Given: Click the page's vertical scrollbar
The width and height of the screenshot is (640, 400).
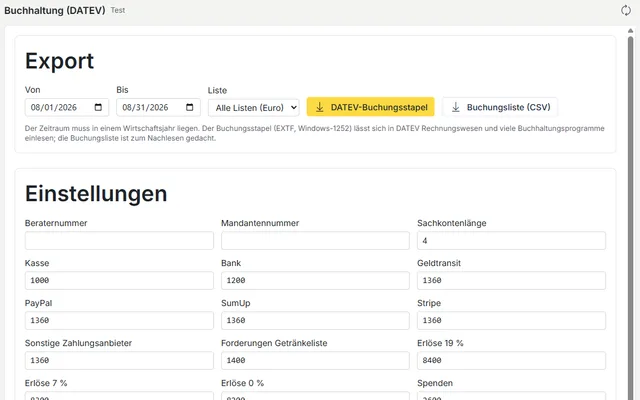Looking at the screenshot, I should [630, 218].
